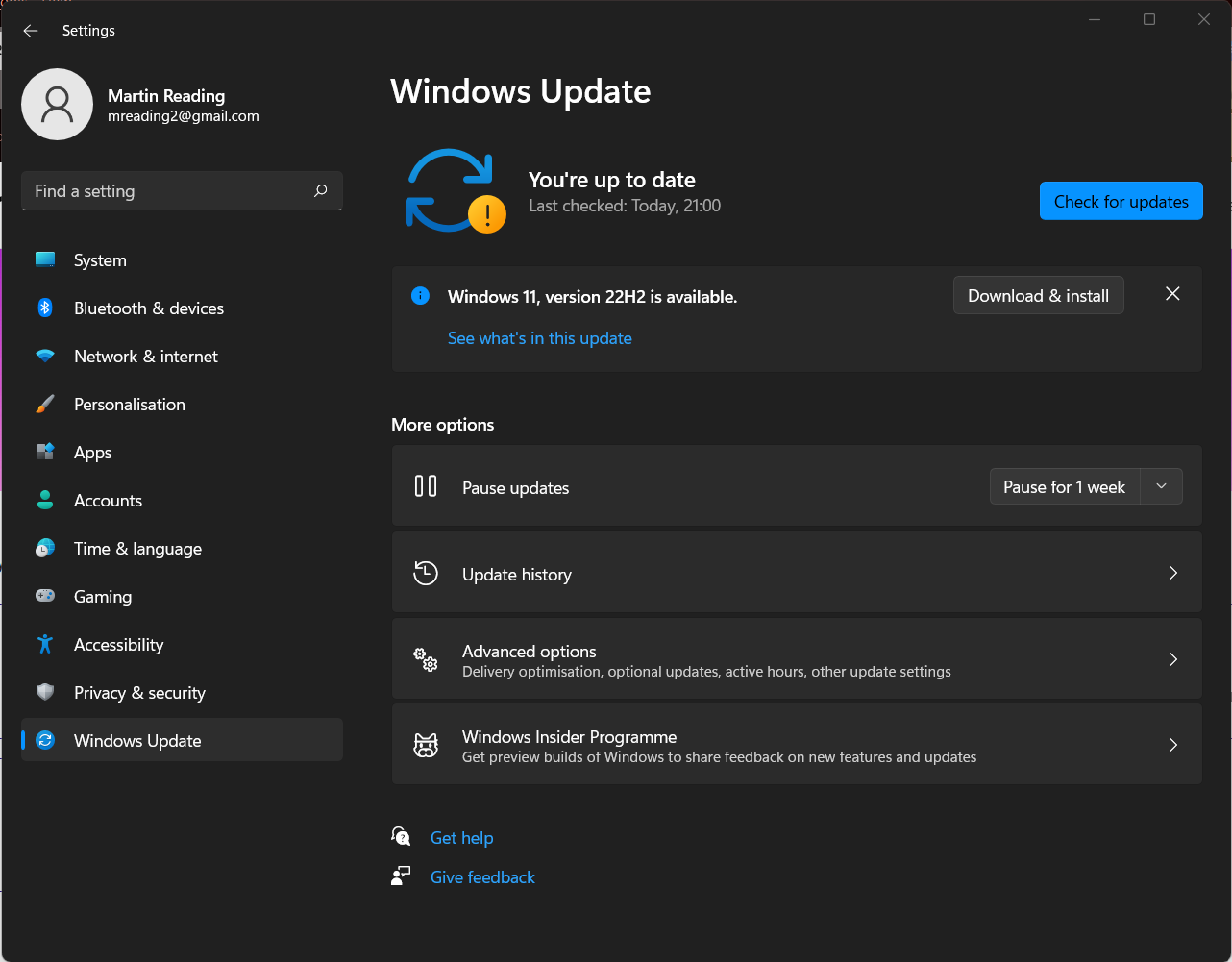Open the user profile avatar icon

point(58,104)
